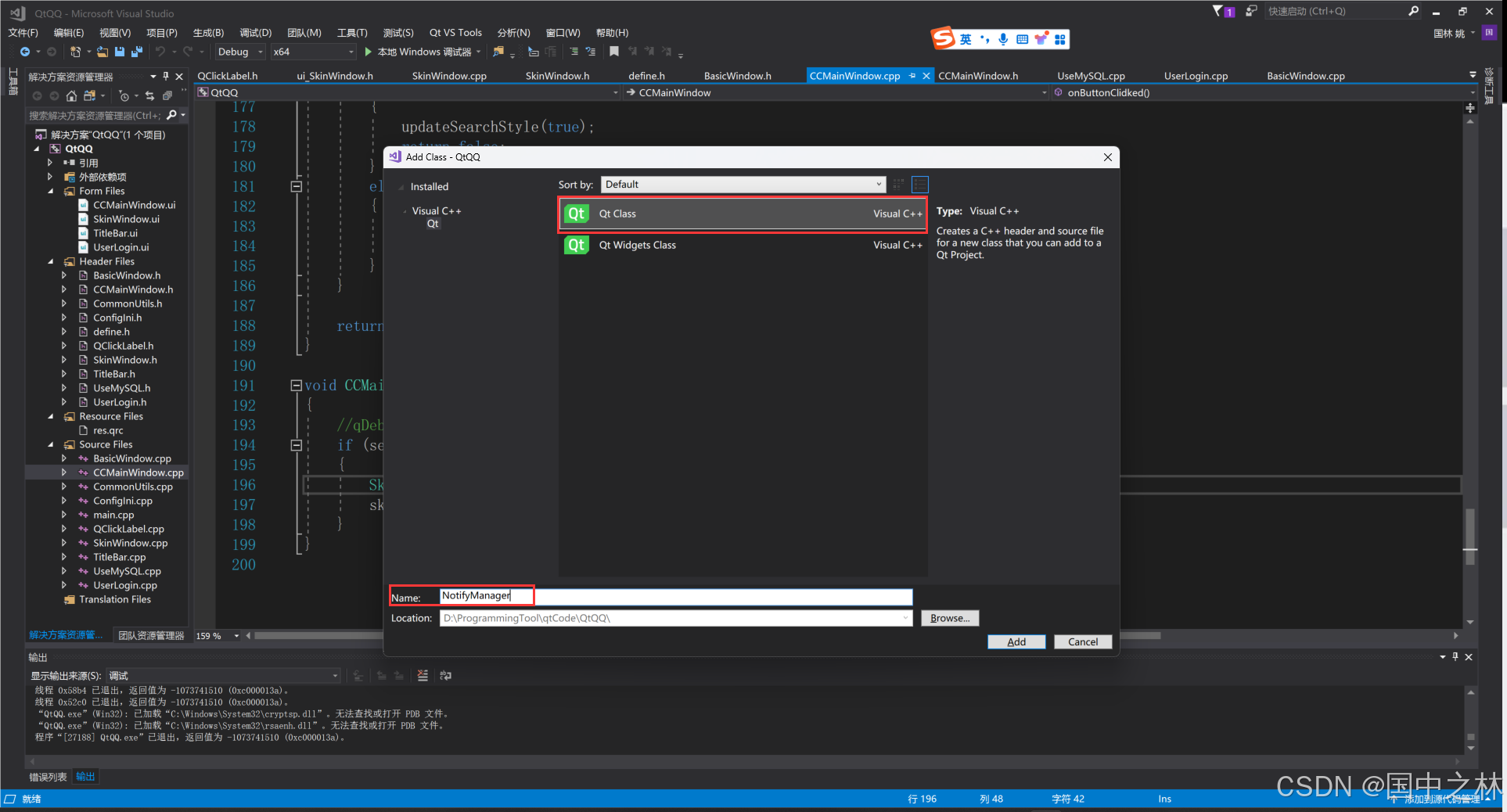Open the 国林 姚 account menu
The height and width of the screenshot is (812, 1507).
[x=1454, y=33]
